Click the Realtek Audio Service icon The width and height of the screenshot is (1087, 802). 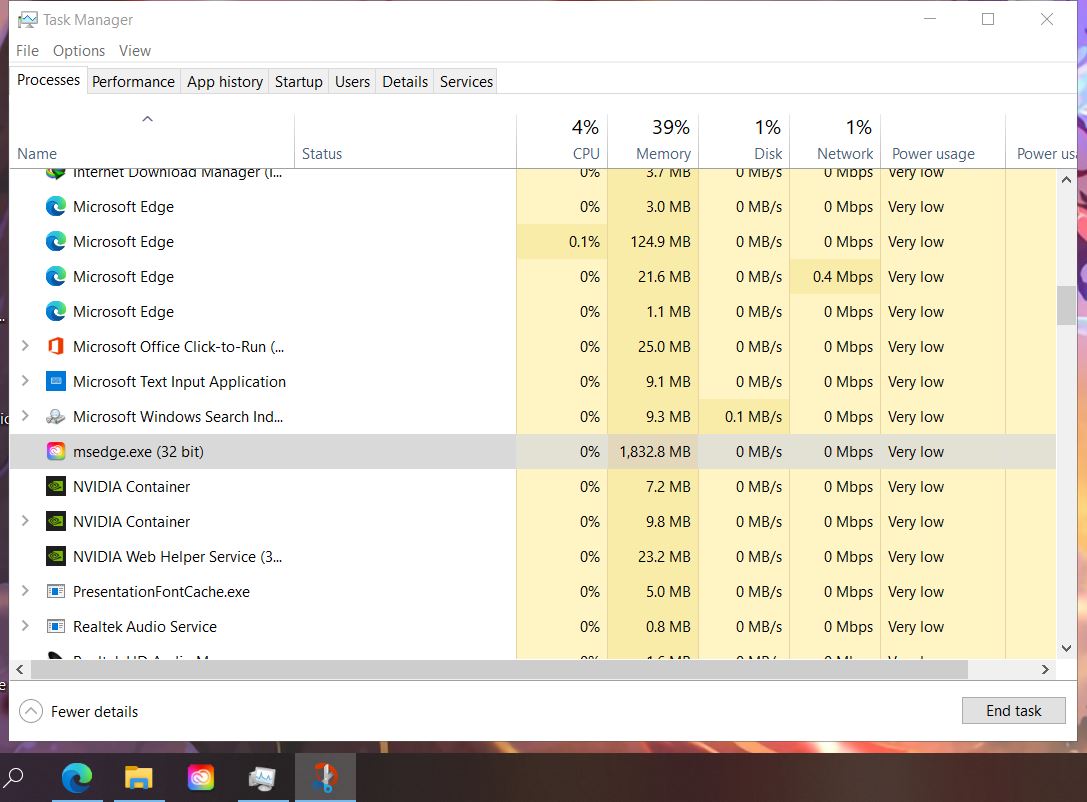pyautogui.click(x=56, y=627)
